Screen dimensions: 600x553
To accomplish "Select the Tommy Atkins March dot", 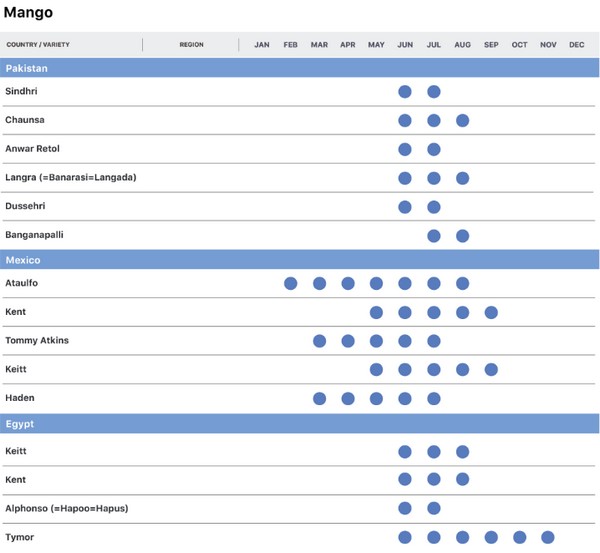I will click(319, 341).
